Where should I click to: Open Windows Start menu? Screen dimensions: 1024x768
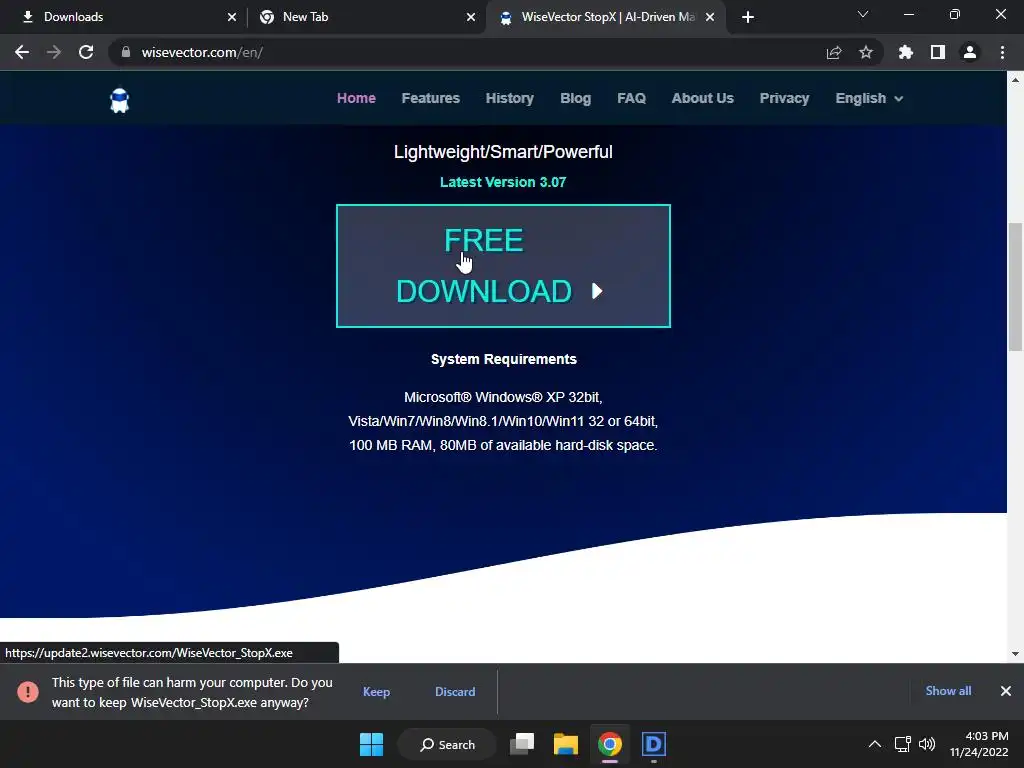coord(372,744)
